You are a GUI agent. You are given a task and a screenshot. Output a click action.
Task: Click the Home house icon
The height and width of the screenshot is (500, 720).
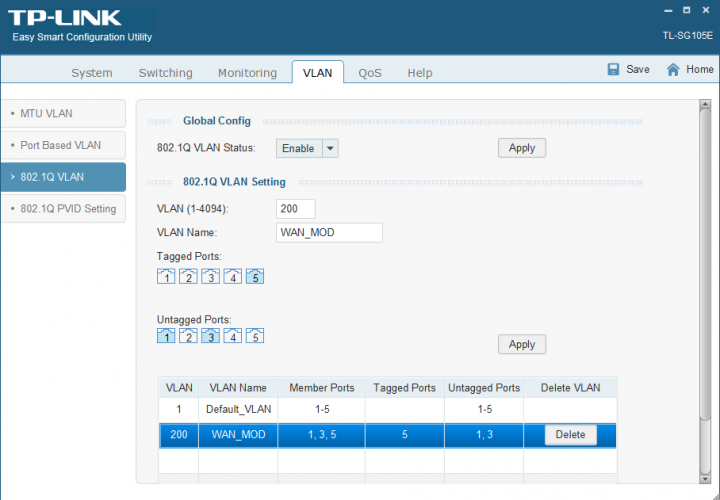(673, 69)
